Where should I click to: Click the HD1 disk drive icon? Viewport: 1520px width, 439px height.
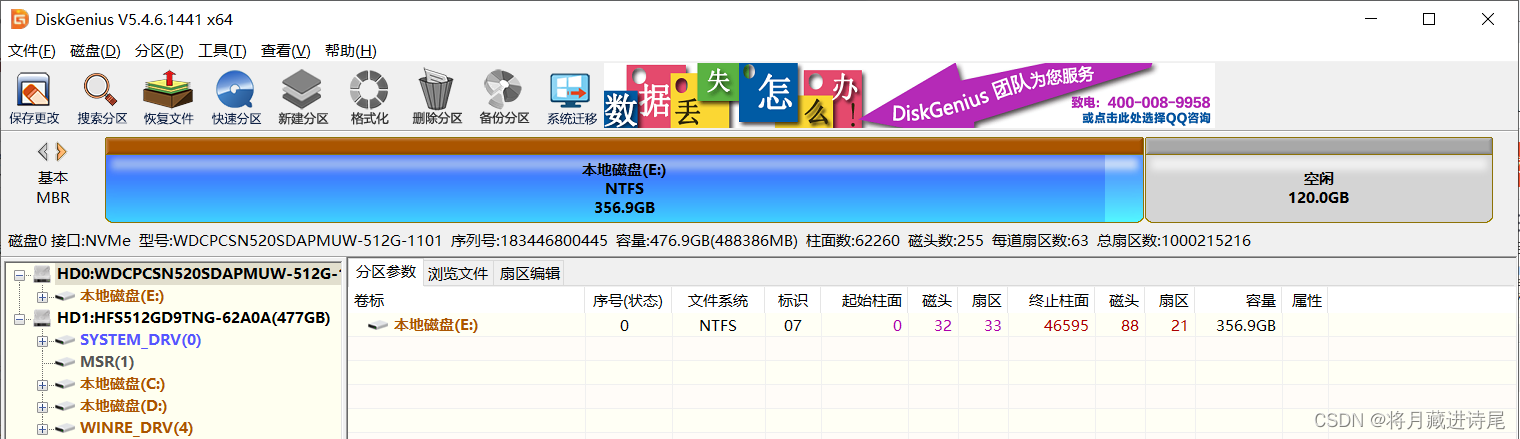43,318
